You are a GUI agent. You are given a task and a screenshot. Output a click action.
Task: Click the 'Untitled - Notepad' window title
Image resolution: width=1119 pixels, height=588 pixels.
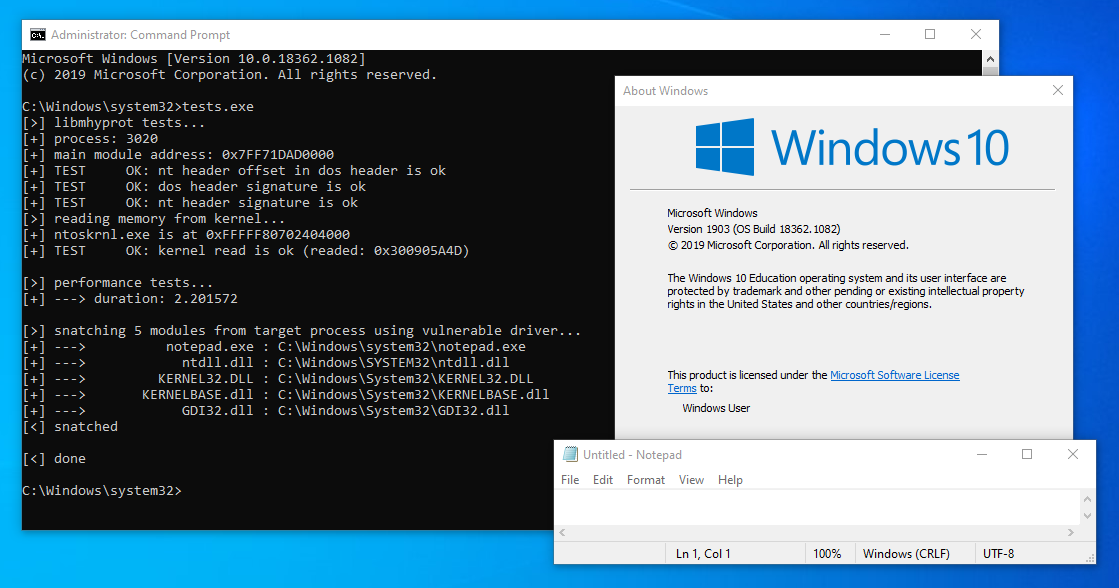[632, 455]
